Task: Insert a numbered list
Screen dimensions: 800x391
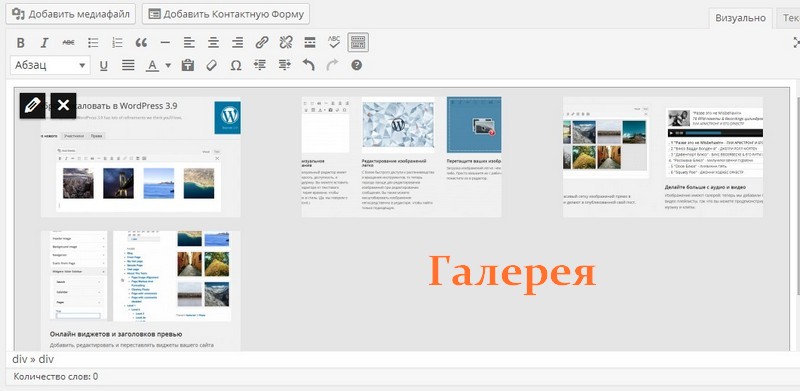Action: pyautogui.click(x=117, y=43)
